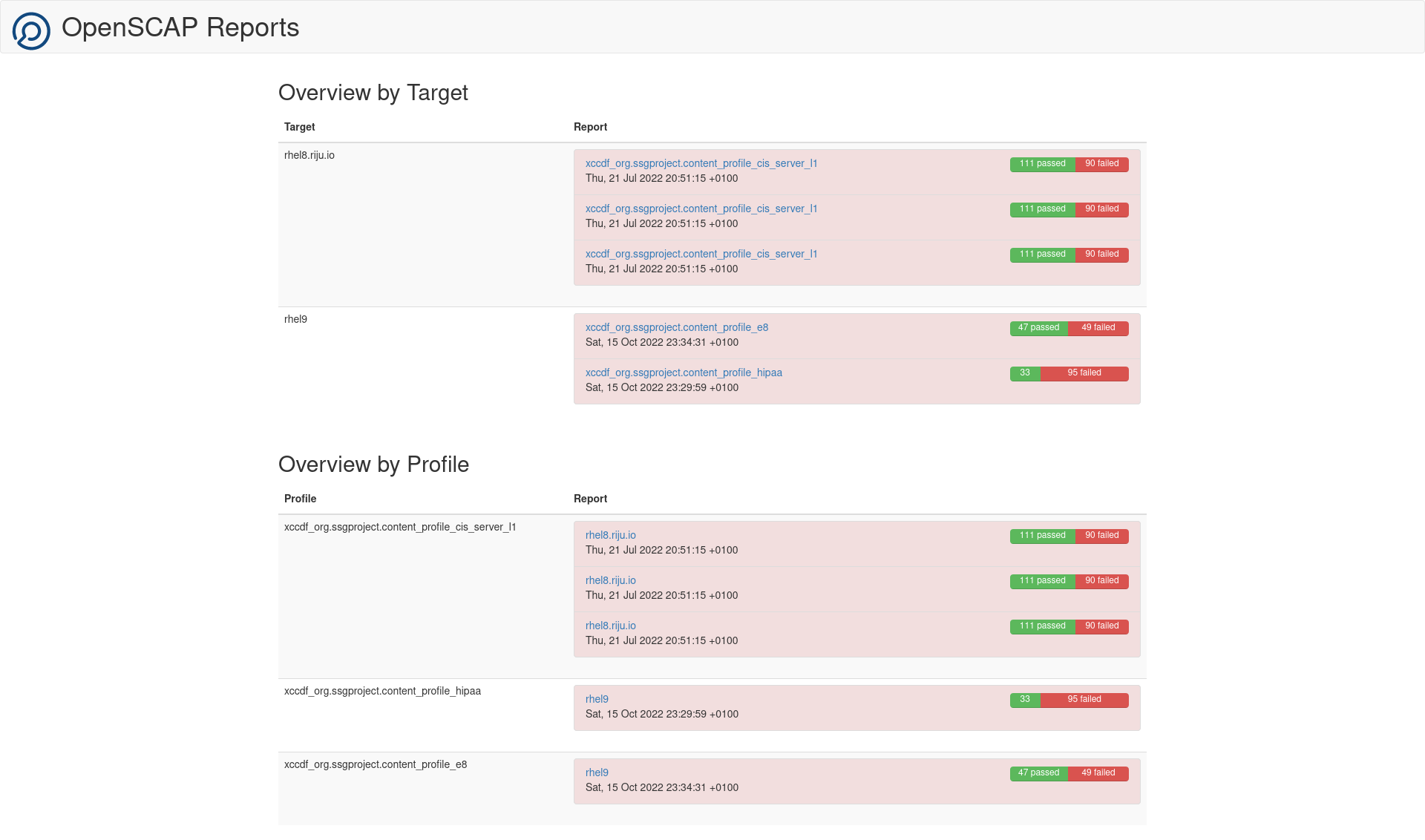This screenshot has width=1425, height=840.
Task: Click 111 passed bar in first target report
Action: tap(1042, 164)
